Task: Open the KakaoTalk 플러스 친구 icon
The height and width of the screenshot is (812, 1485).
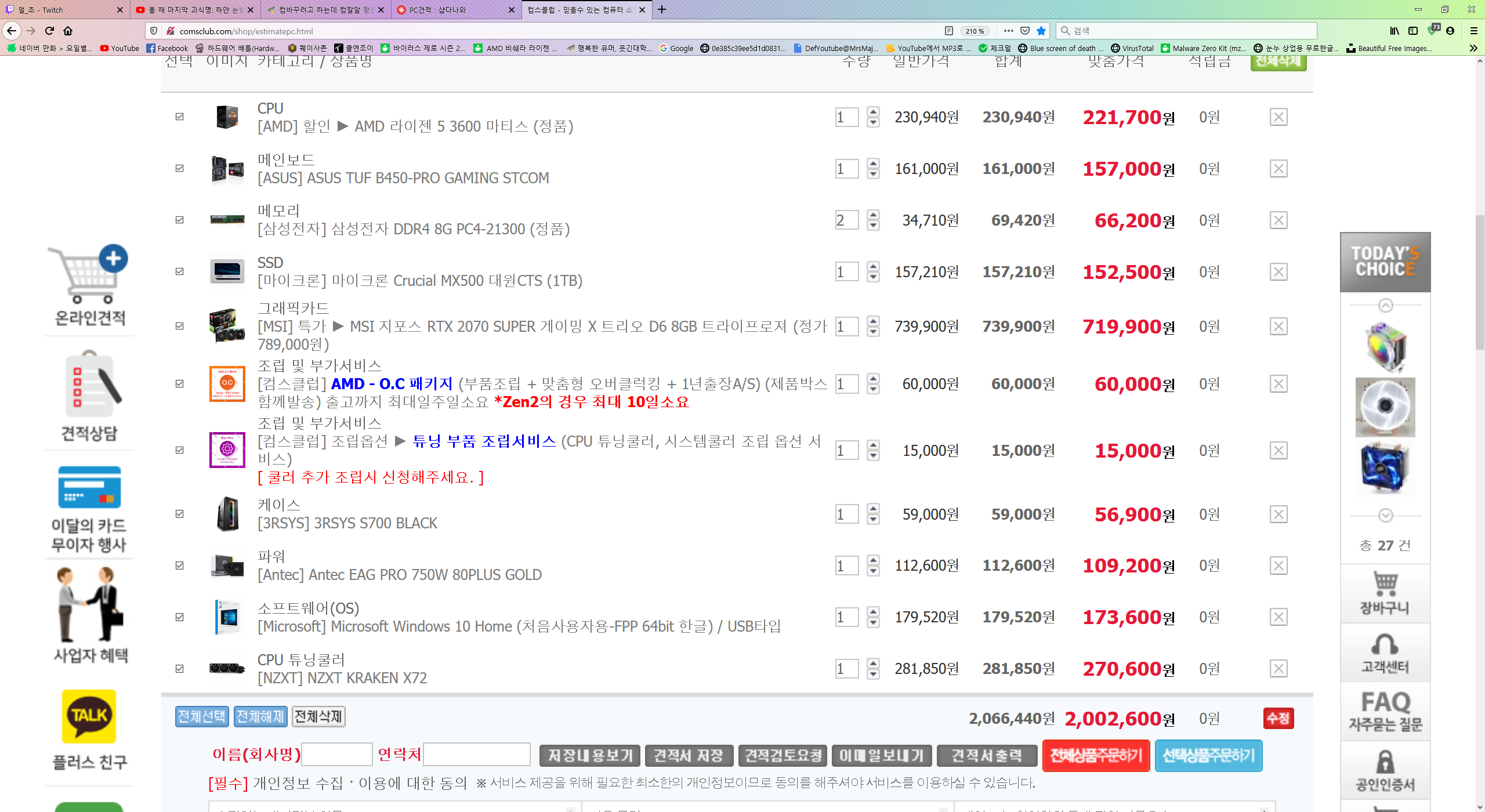Action: pos(89,716)
